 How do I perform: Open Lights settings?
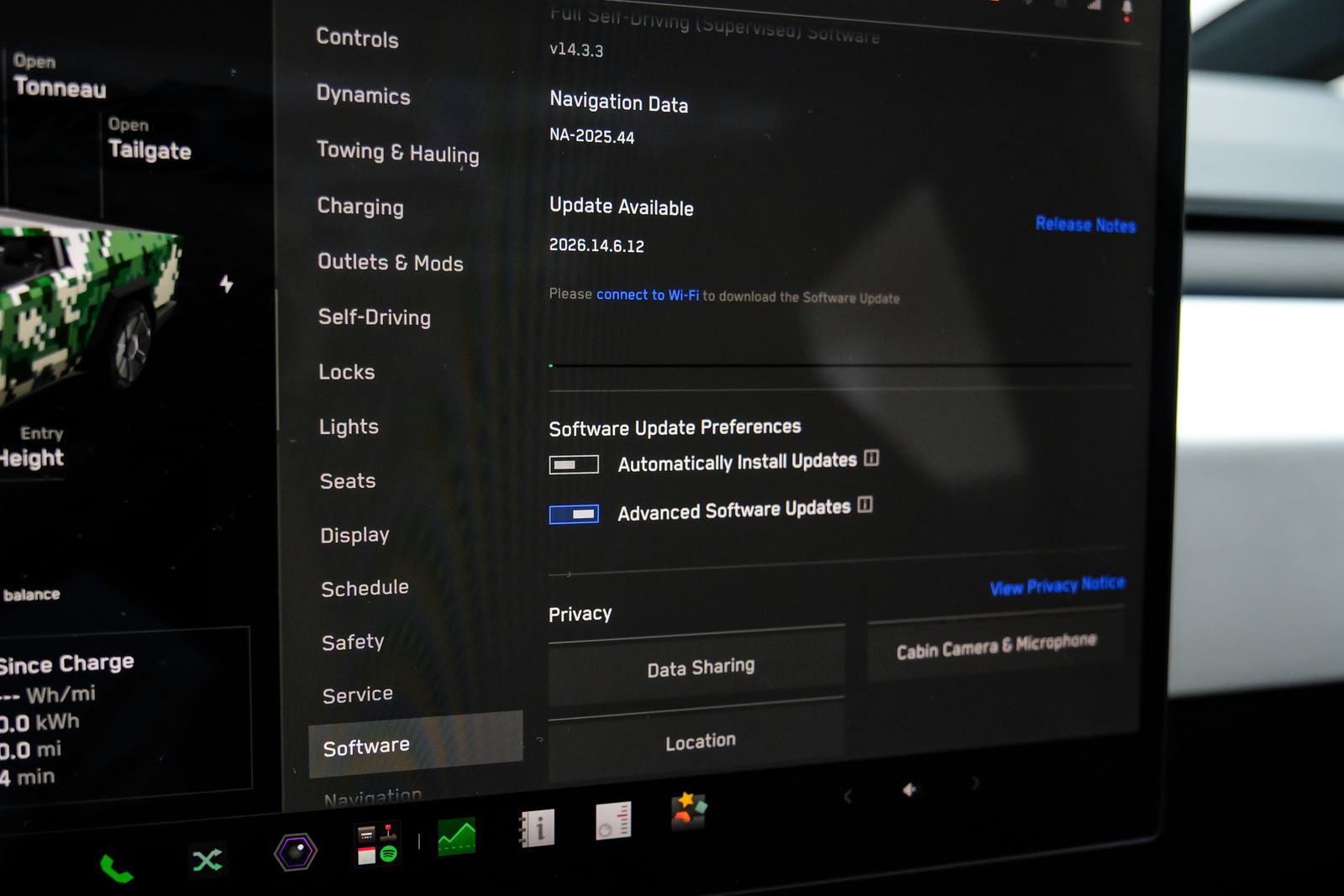pos(349,427)
